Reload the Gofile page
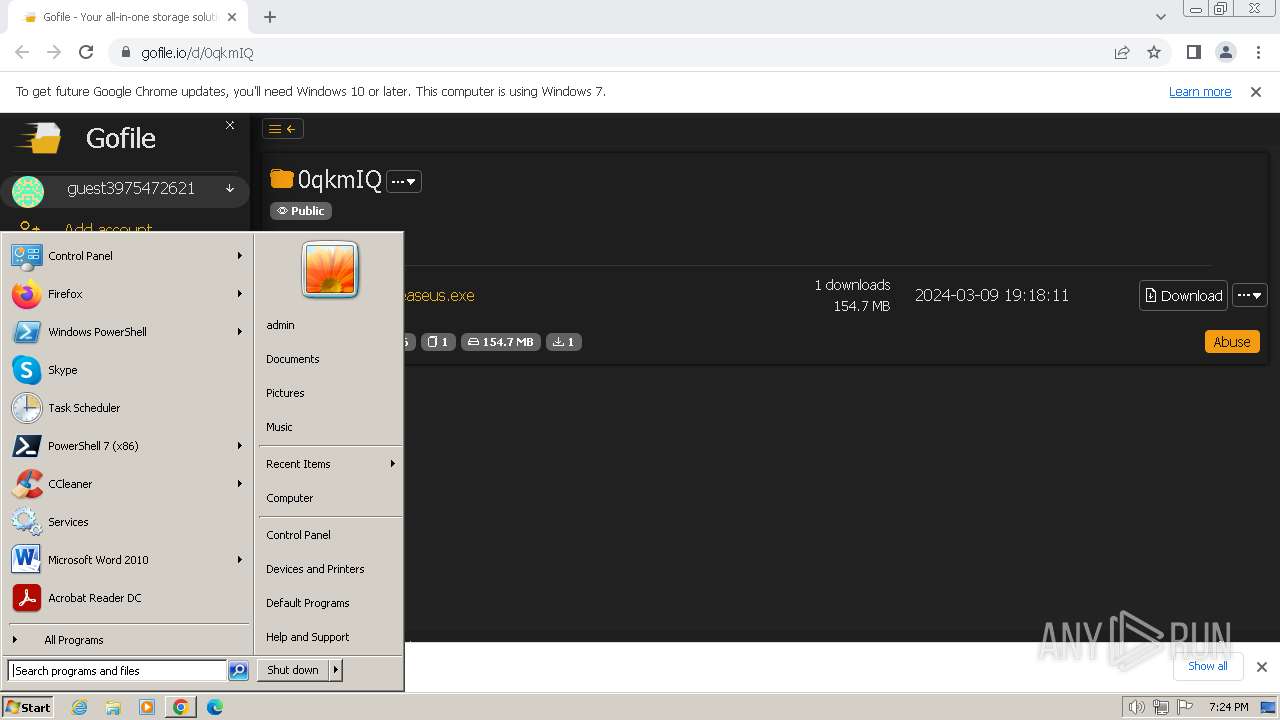The width and height of the screenshot is (1280, 720). click(x=86, y=52)
